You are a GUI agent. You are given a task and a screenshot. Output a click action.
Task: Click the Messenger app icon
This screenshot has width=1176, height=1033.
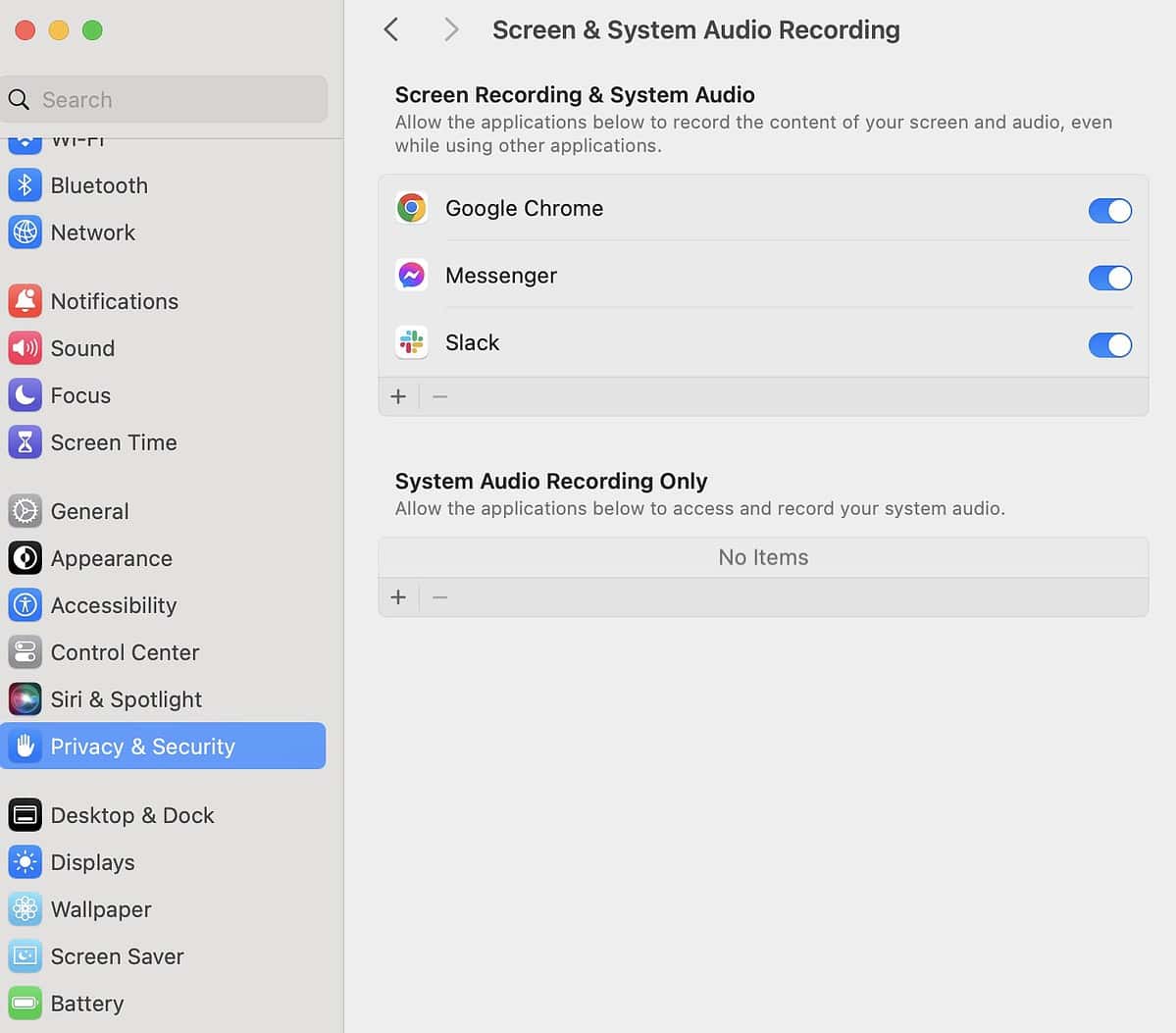(411, 275)
